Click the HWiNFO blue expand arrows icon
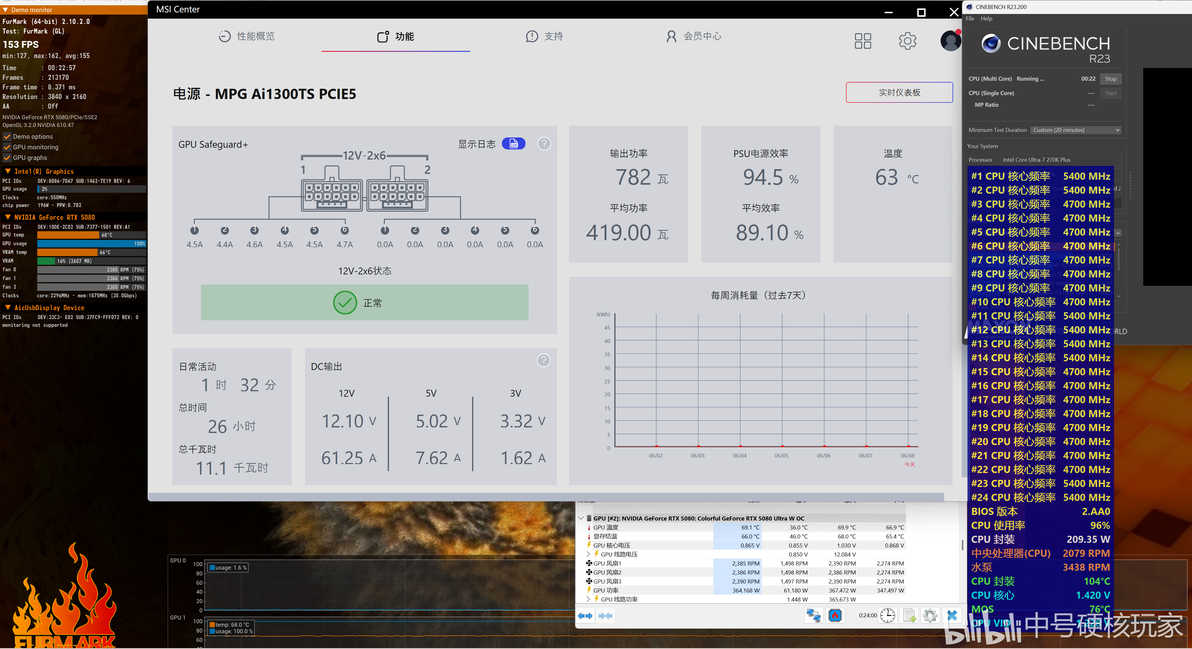 click(x=585, y=616)
